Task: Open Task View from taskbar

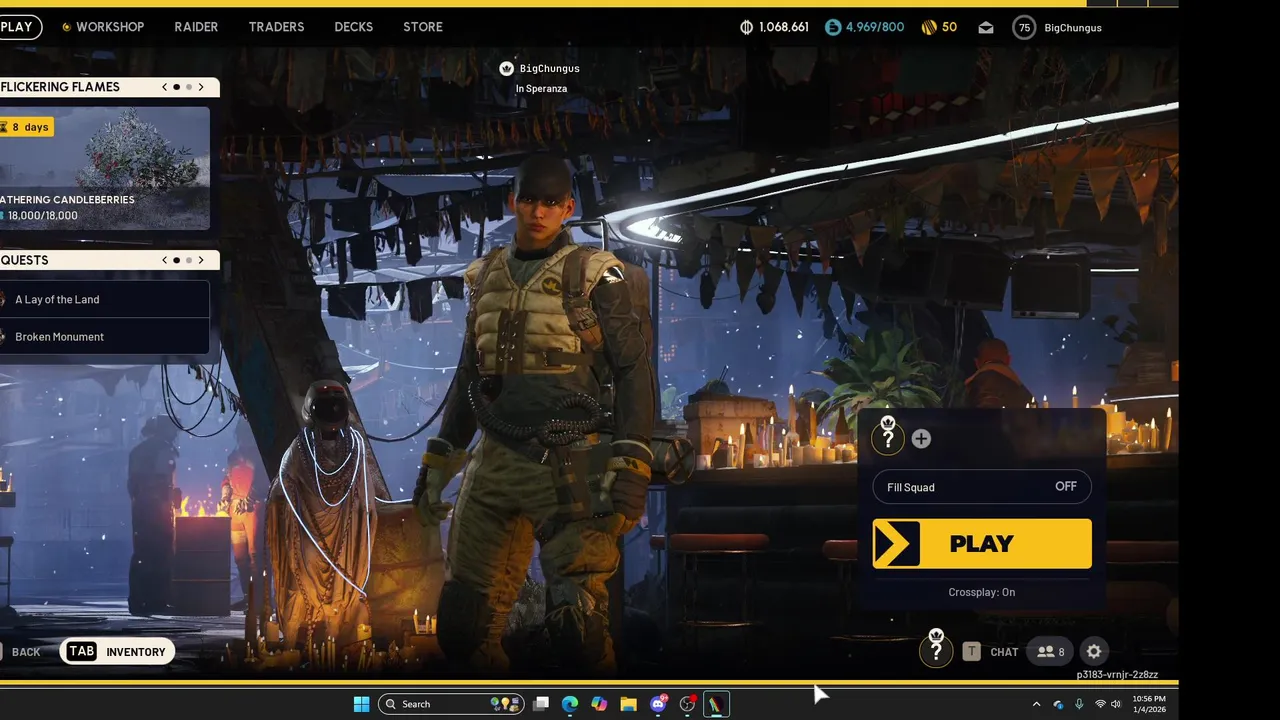Action: click(541, 704)
